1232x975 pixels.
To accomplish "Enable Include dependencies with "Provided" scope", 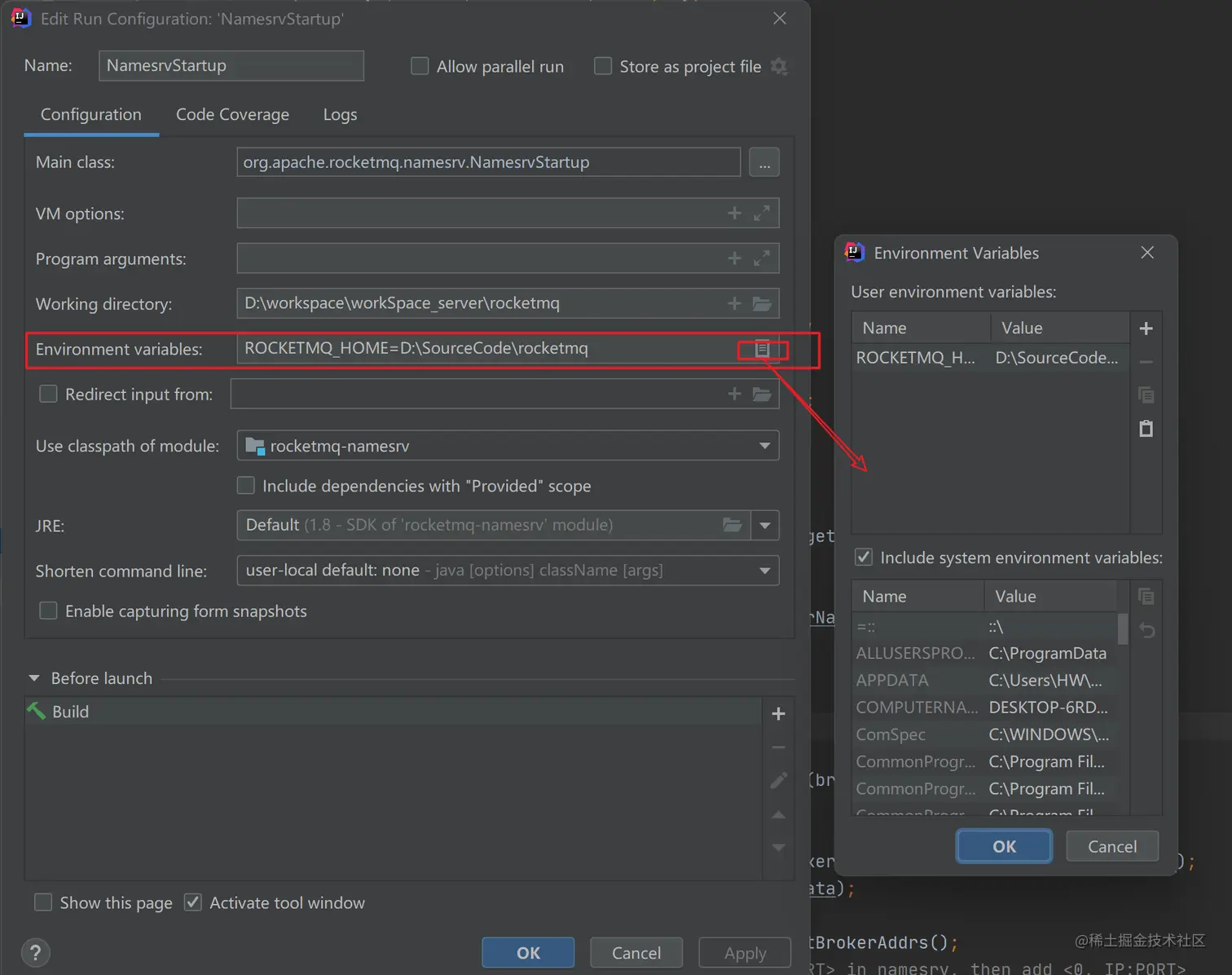I will (x=245, y=486).
